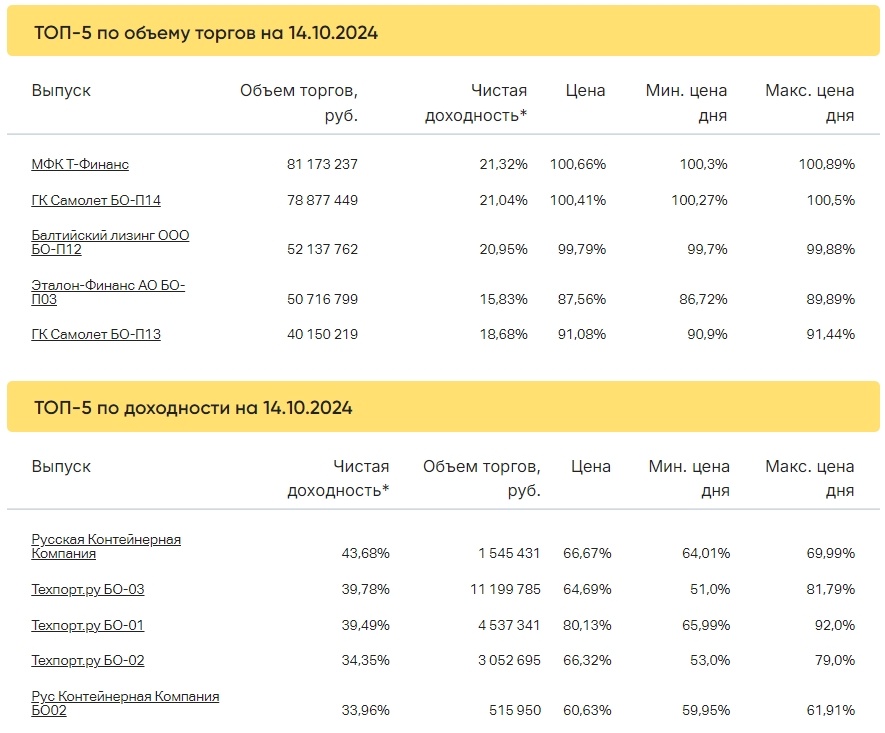The width and height of the screenshot is (885, 733).
Task: Select yield value 39,78%
Action: [365, 590]
